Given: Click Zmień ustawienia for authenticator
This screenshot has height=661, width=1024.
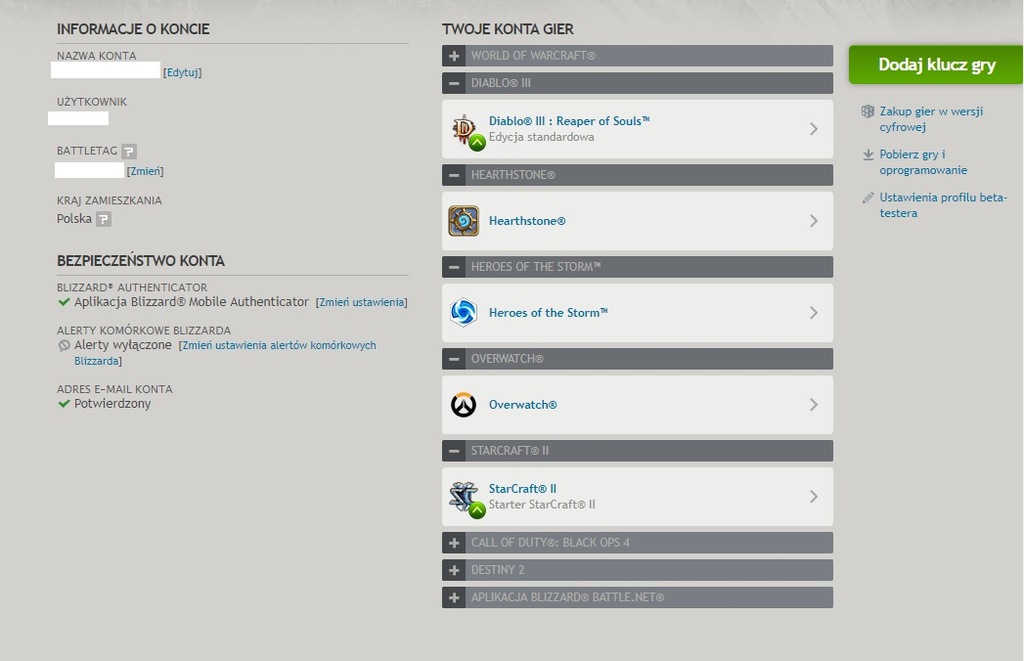Looking at the screenshot, I should 361,302.
